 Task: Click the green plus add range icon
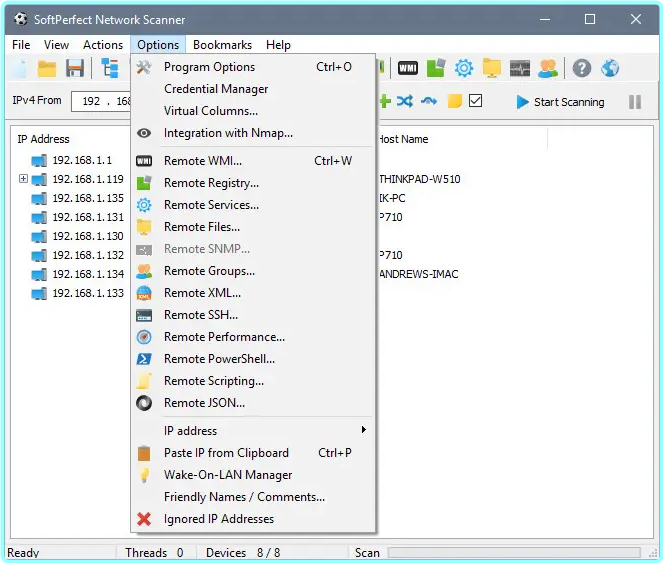(385, 102)
